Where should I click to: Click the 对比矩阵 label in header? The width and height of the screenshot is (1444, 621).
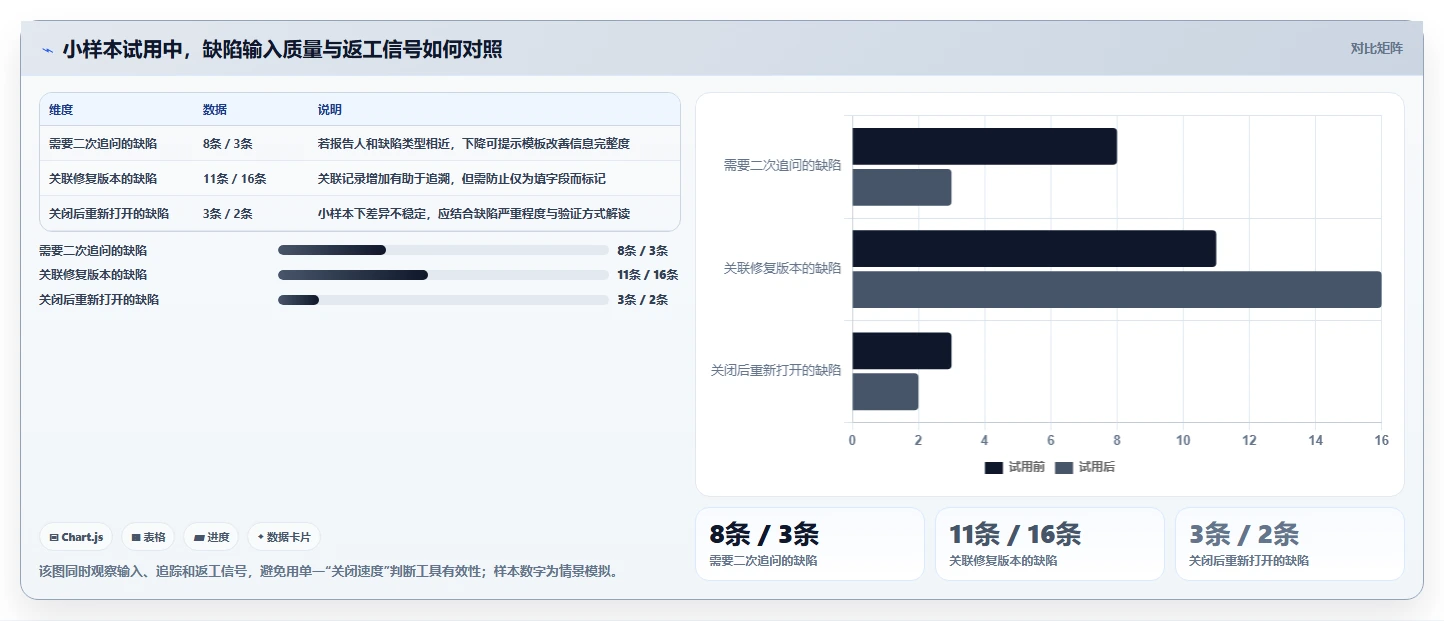click(x=1376, y=48)
